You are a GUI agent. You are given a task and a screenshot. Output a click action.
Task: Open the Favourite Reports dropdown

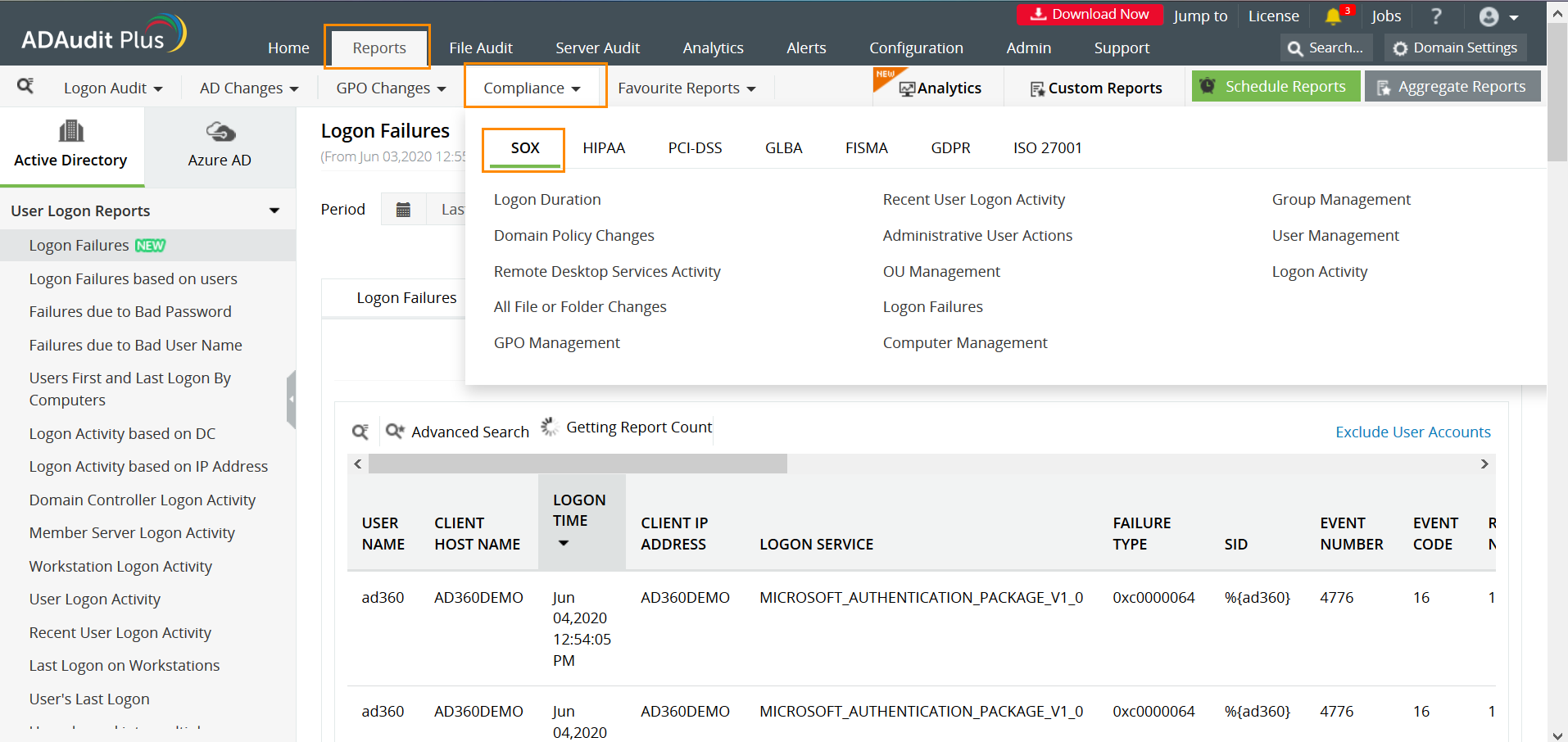coord(687,88)
